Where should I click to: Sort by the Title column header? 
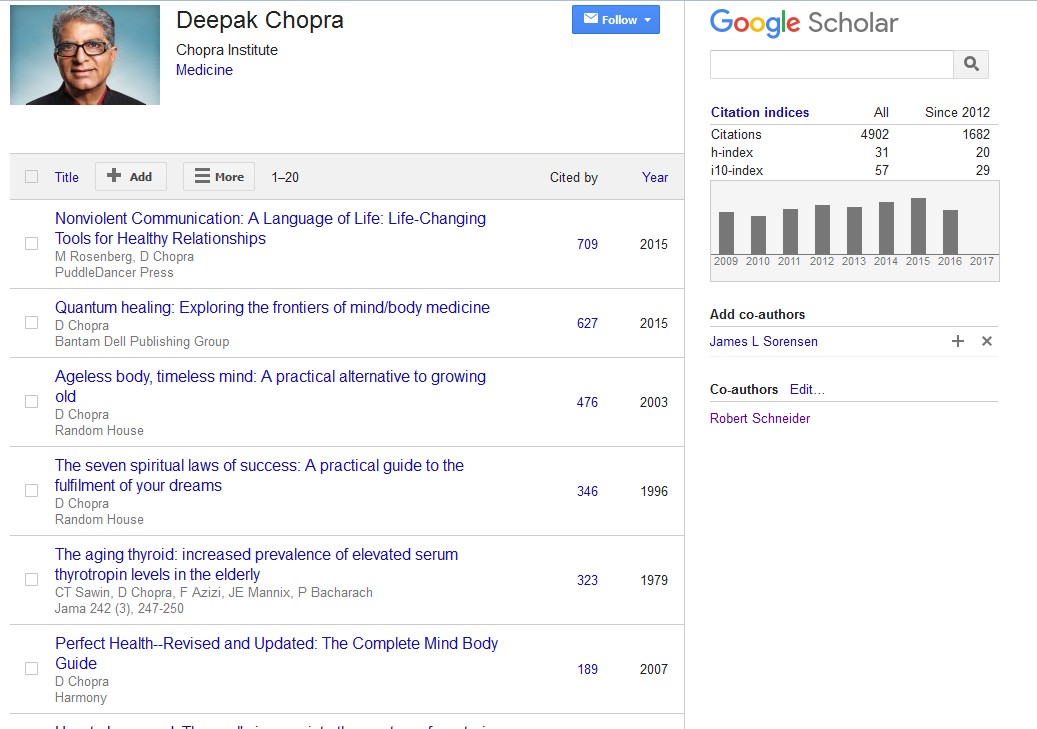(66, 177)
